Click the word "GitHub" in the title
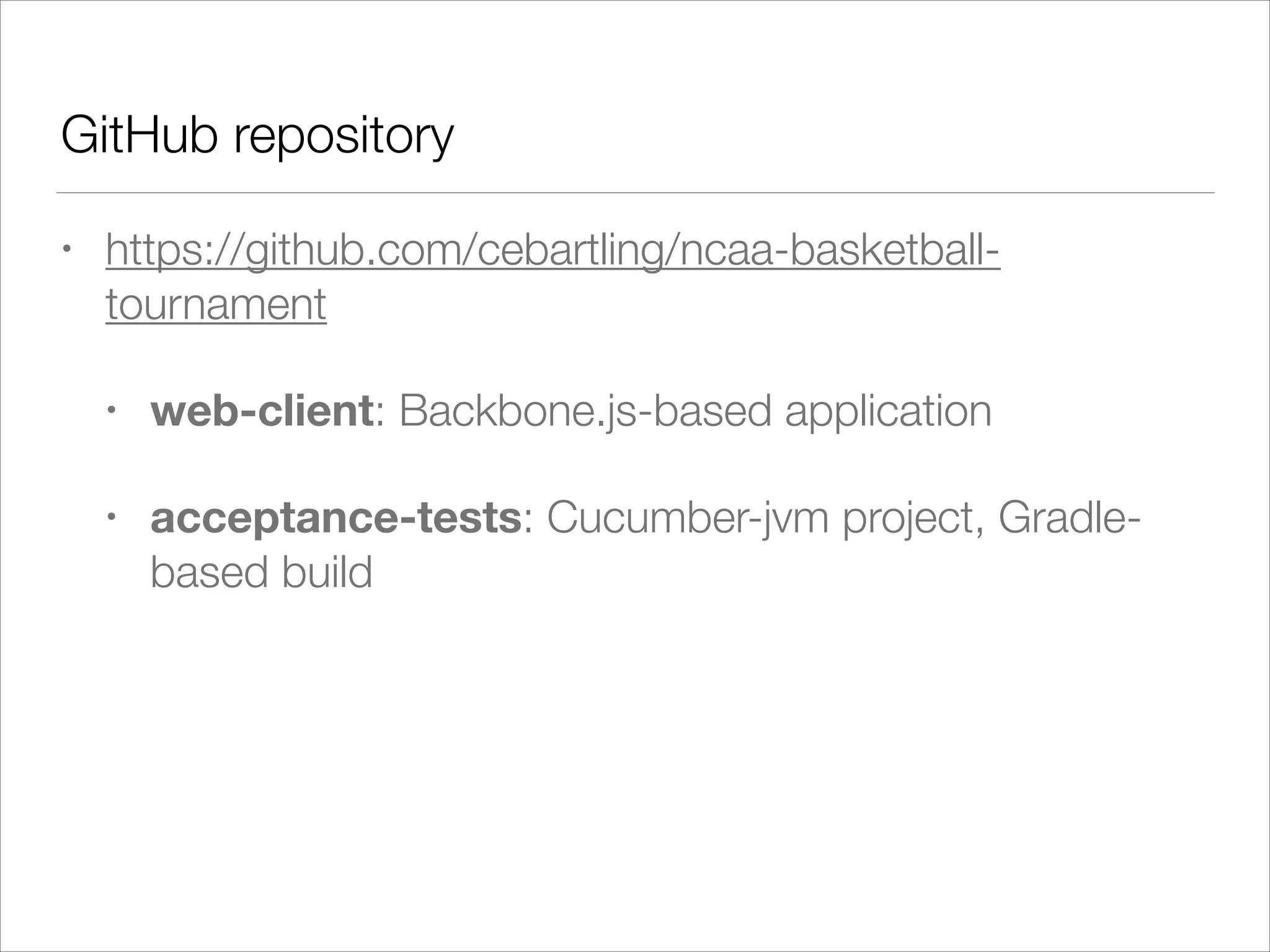1270x952 pixels. [139, 135]
